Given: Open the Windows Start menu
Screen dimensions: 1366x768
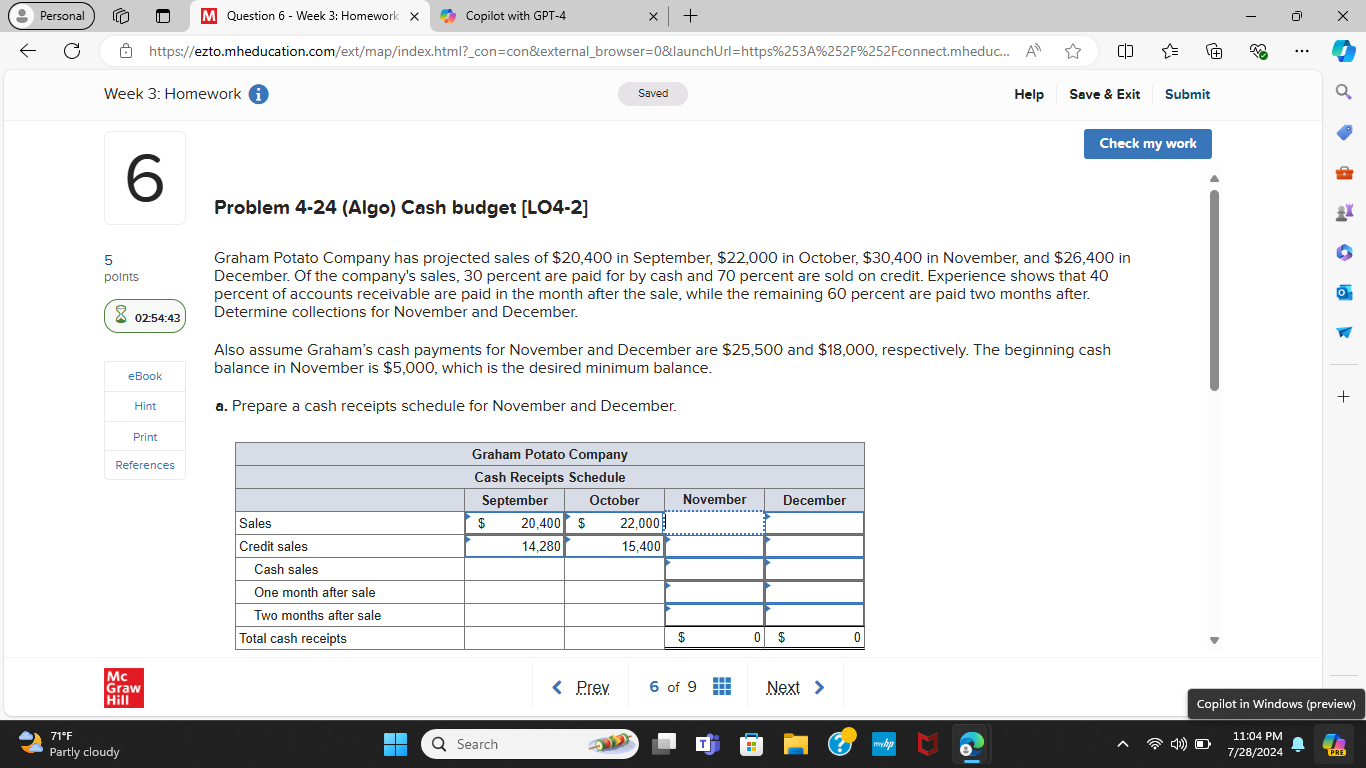Looking at the screenshot, I should [396, 744].
